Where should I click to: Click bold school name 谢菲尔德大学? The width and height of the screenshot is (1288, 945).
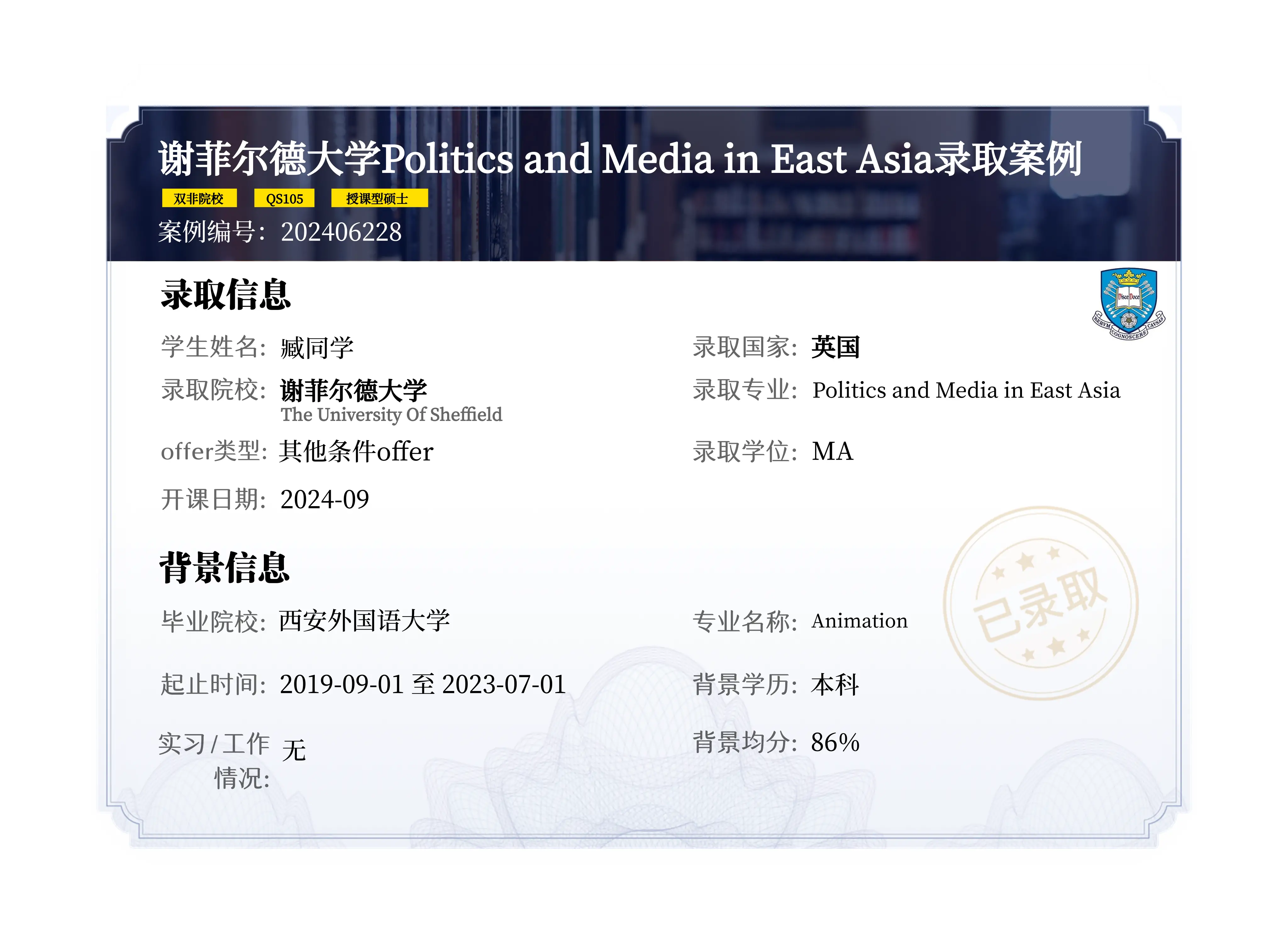(x=354, y=391)
